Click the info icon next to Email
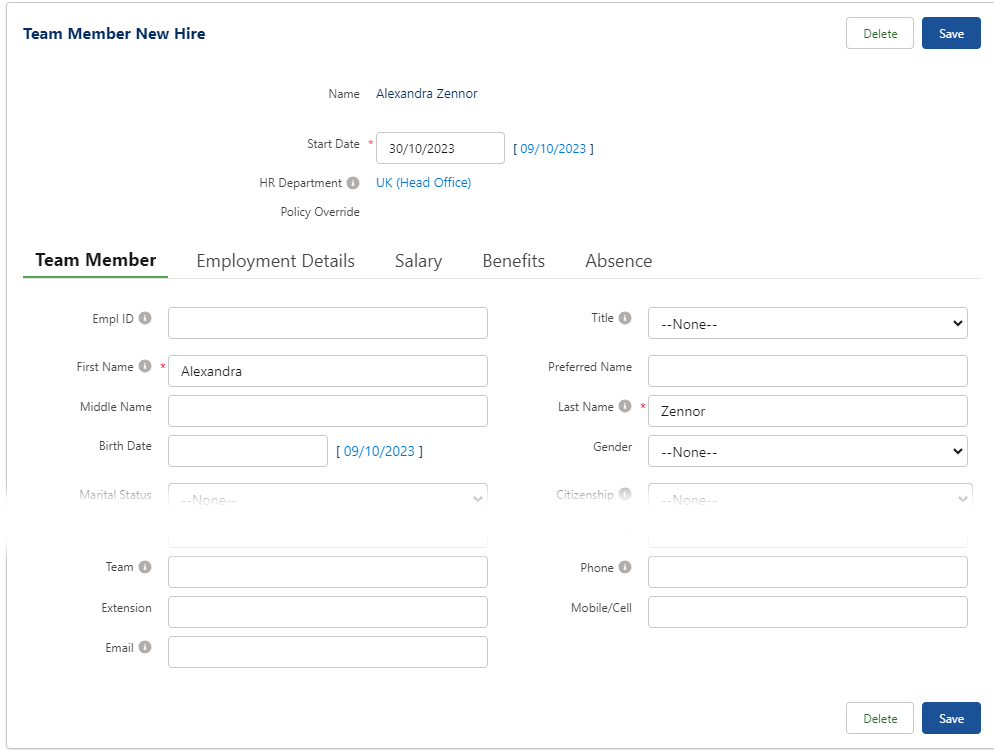994x750 pixels. 145,648
